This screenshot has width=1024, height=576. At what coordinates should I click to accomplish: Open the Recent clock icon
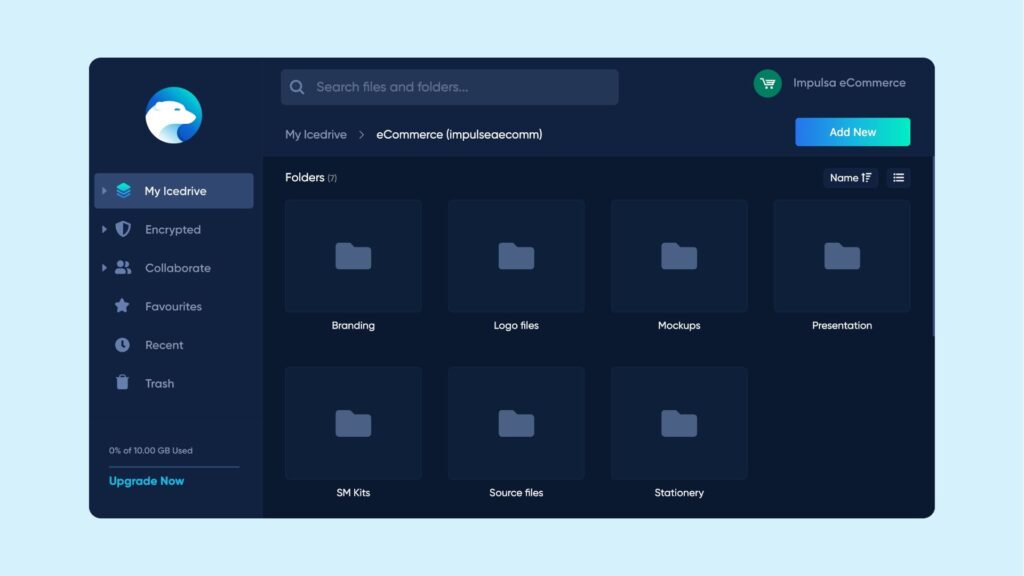tap(122, 345)
